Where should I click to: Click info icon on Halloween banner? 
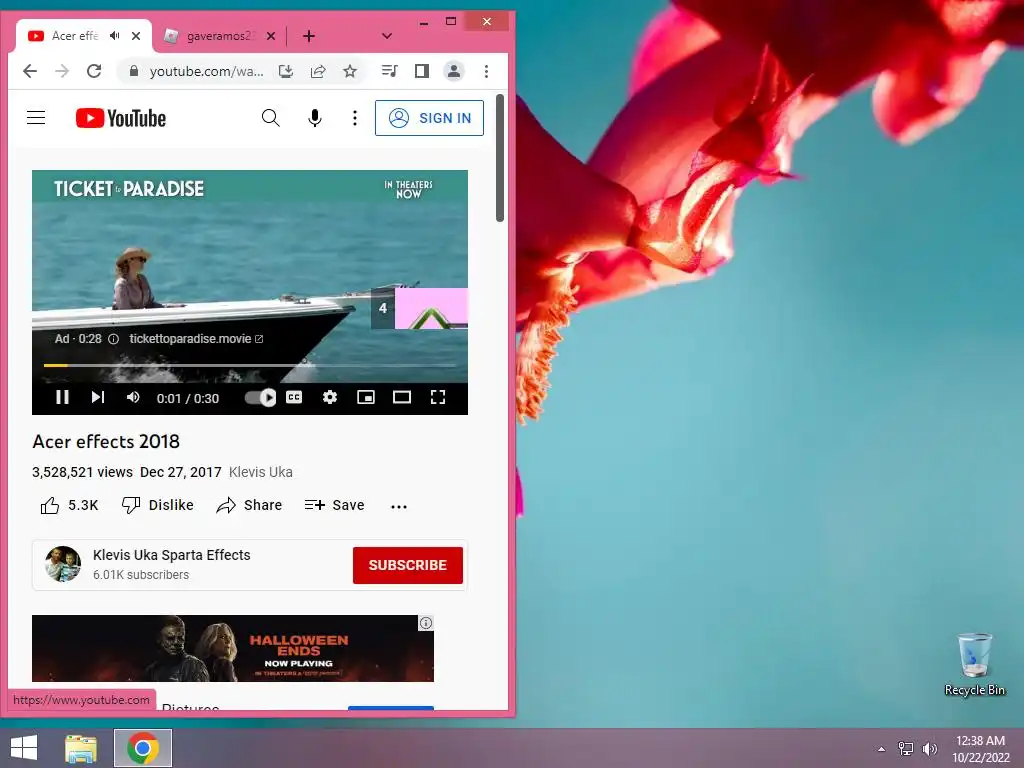click(426, 623)
